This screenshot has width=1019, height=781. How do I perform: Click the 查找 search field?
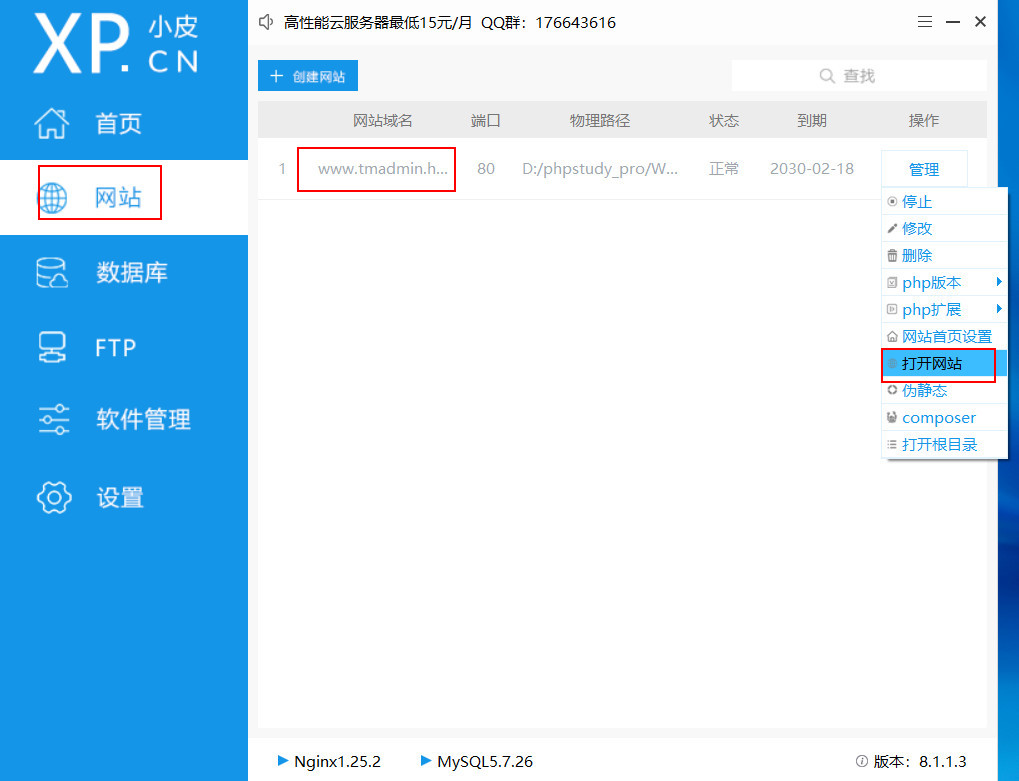click(858, 76)
